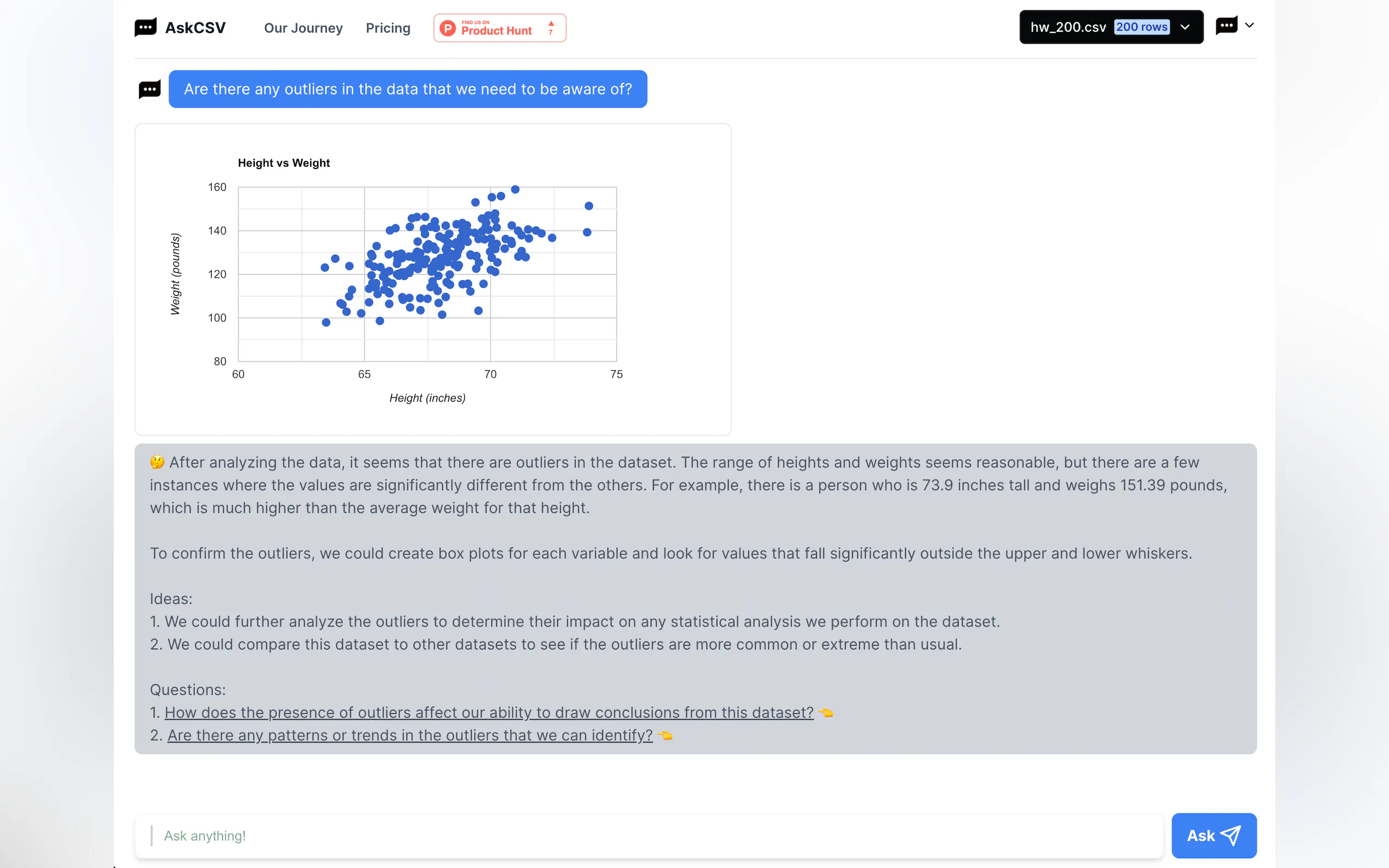
Task: Ask about patterns or trends in outliers
Action: pyautogui.click(x=410, y=735)
